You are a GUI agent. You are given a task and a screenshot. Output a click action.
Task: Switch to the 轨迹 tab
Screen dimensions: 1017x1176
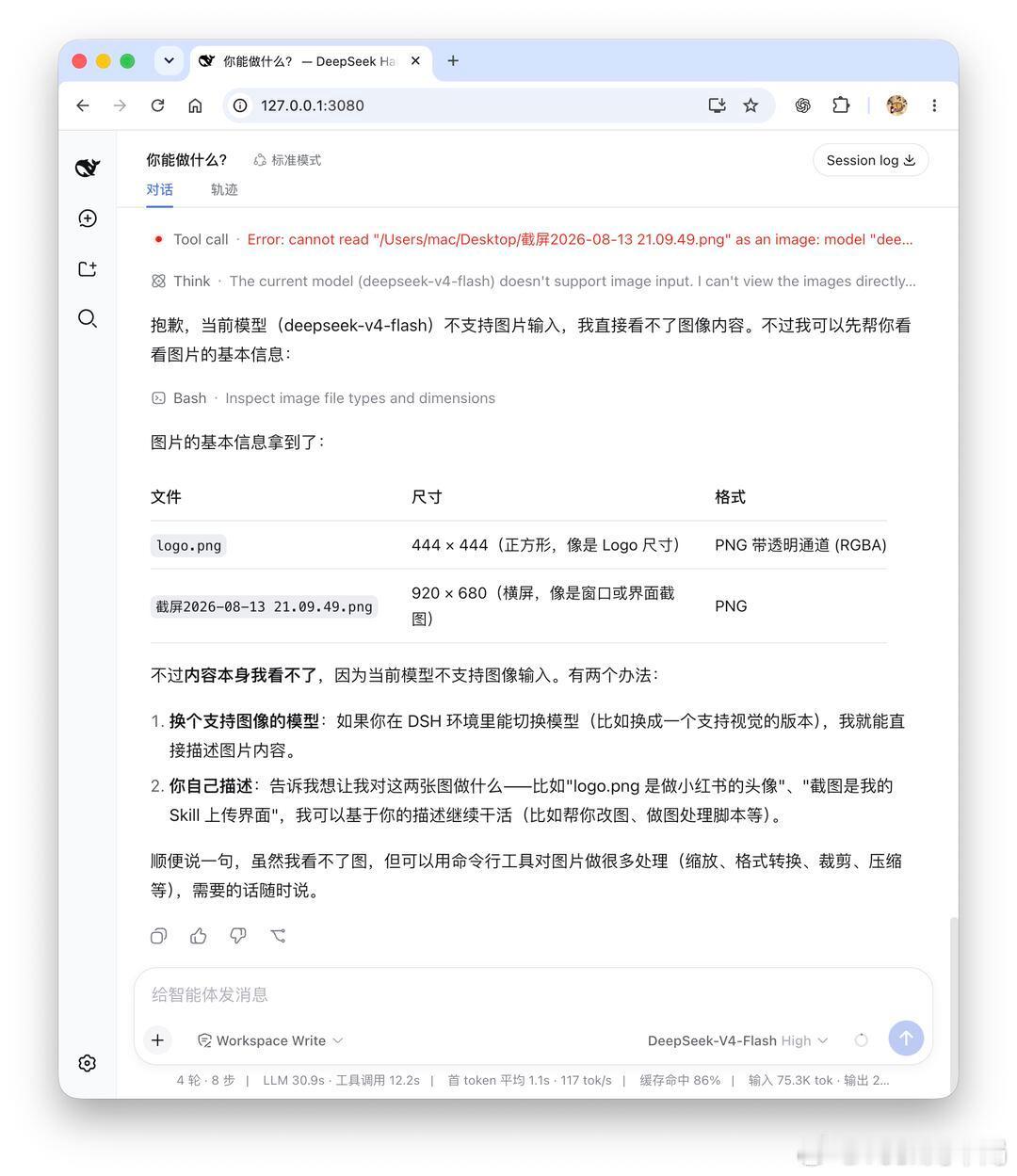pos(224,189)
